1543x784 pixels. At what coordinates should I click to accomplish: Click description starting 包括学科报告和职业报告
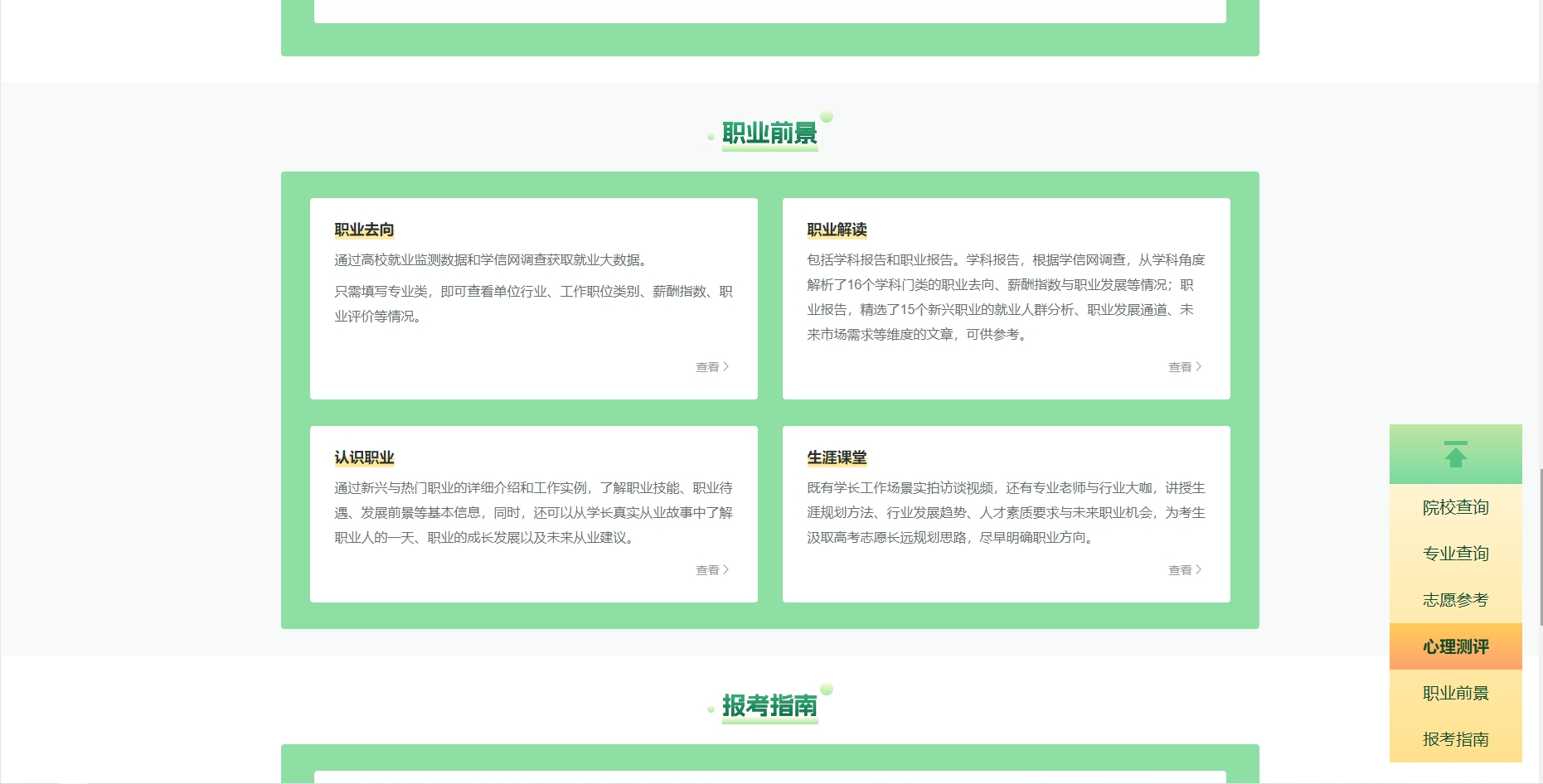[x=1006, y=297]
